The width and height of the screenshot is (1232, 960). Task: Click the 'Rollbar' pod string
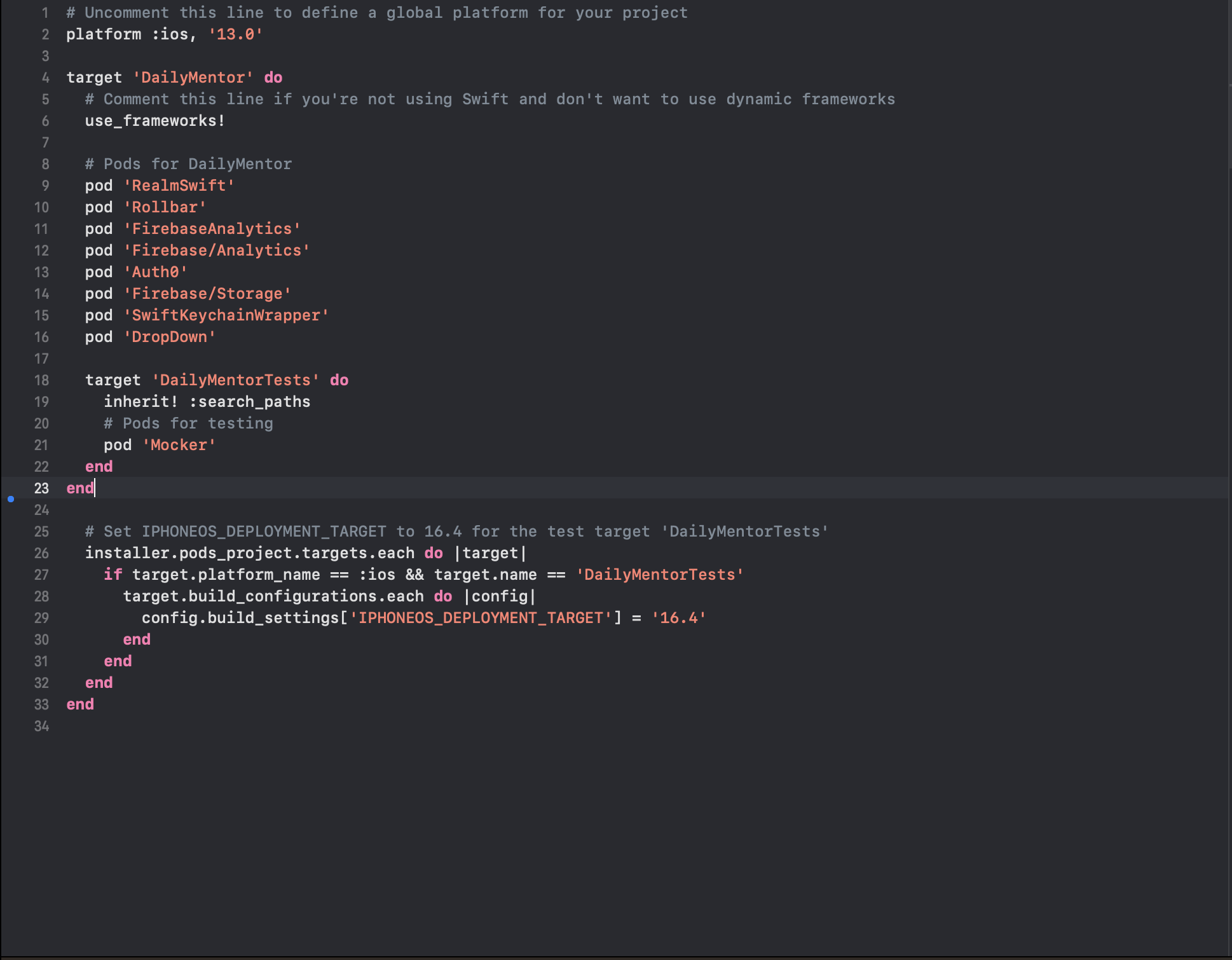(165, 207)
